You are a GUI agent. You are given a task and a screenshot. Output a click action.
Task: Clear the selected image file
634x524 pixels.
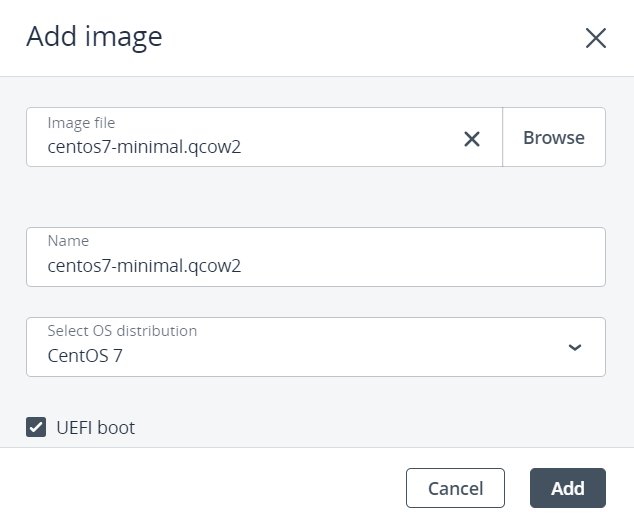point(472,139)
